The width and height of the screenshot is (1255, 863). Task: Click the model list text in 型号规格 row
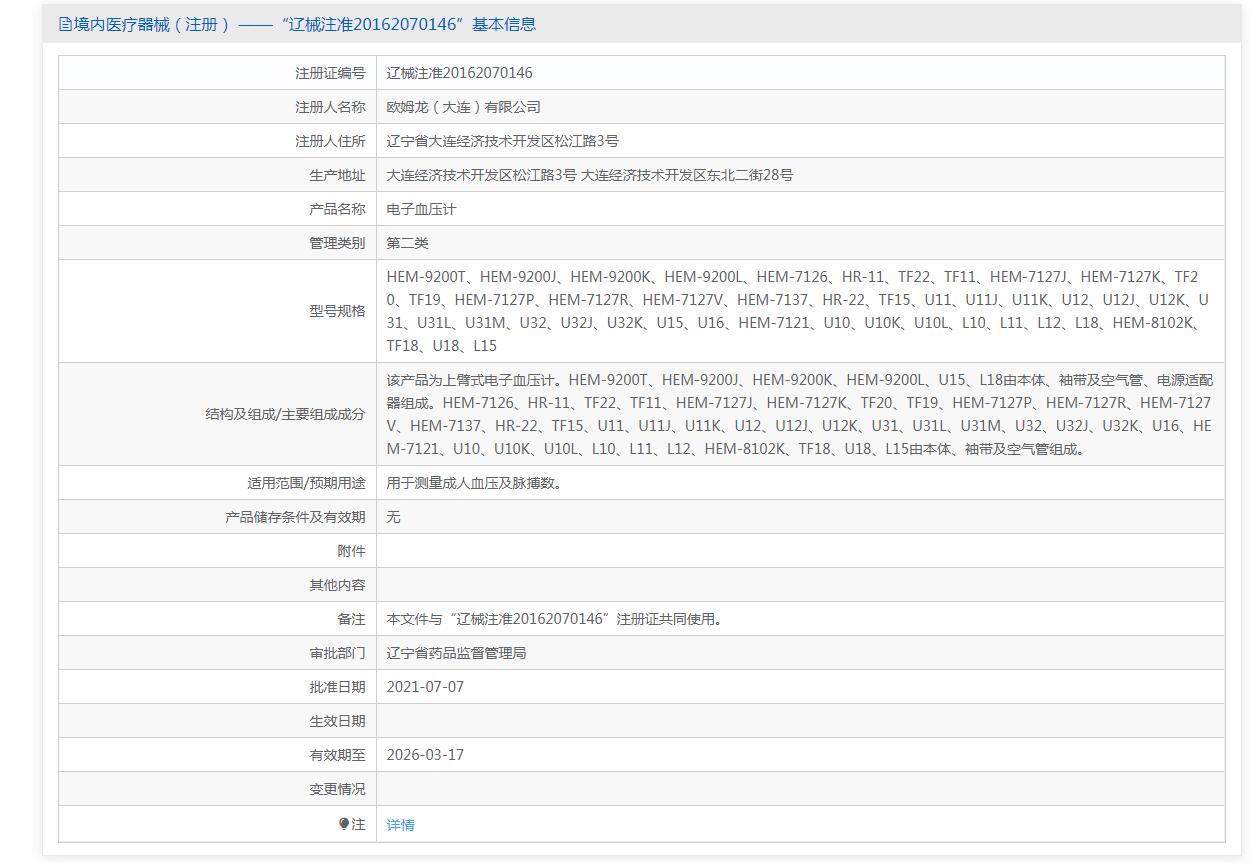coord(797,311)
